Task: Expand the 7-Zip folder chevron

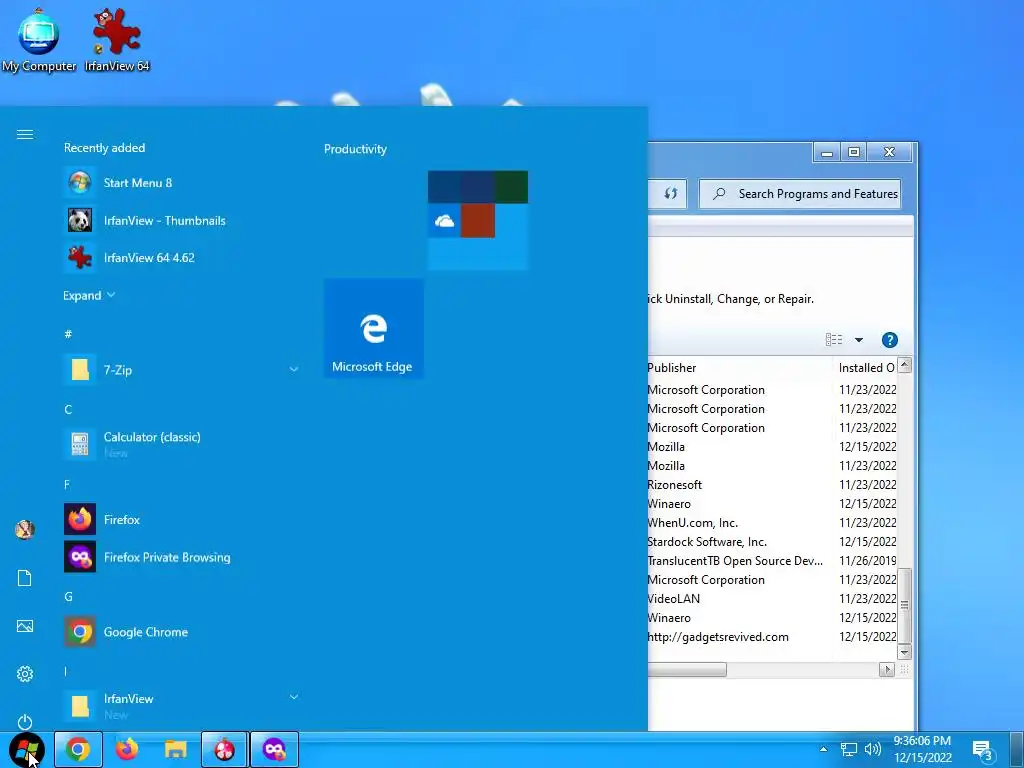Action: pyautogui.click(x=294, y=370)
